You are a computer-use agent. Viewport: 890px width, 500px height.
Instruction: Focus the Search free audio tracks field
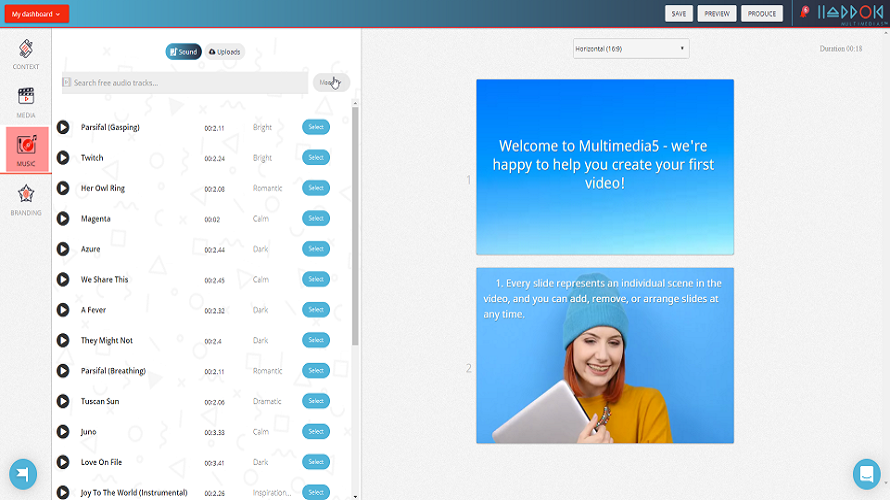184,83
